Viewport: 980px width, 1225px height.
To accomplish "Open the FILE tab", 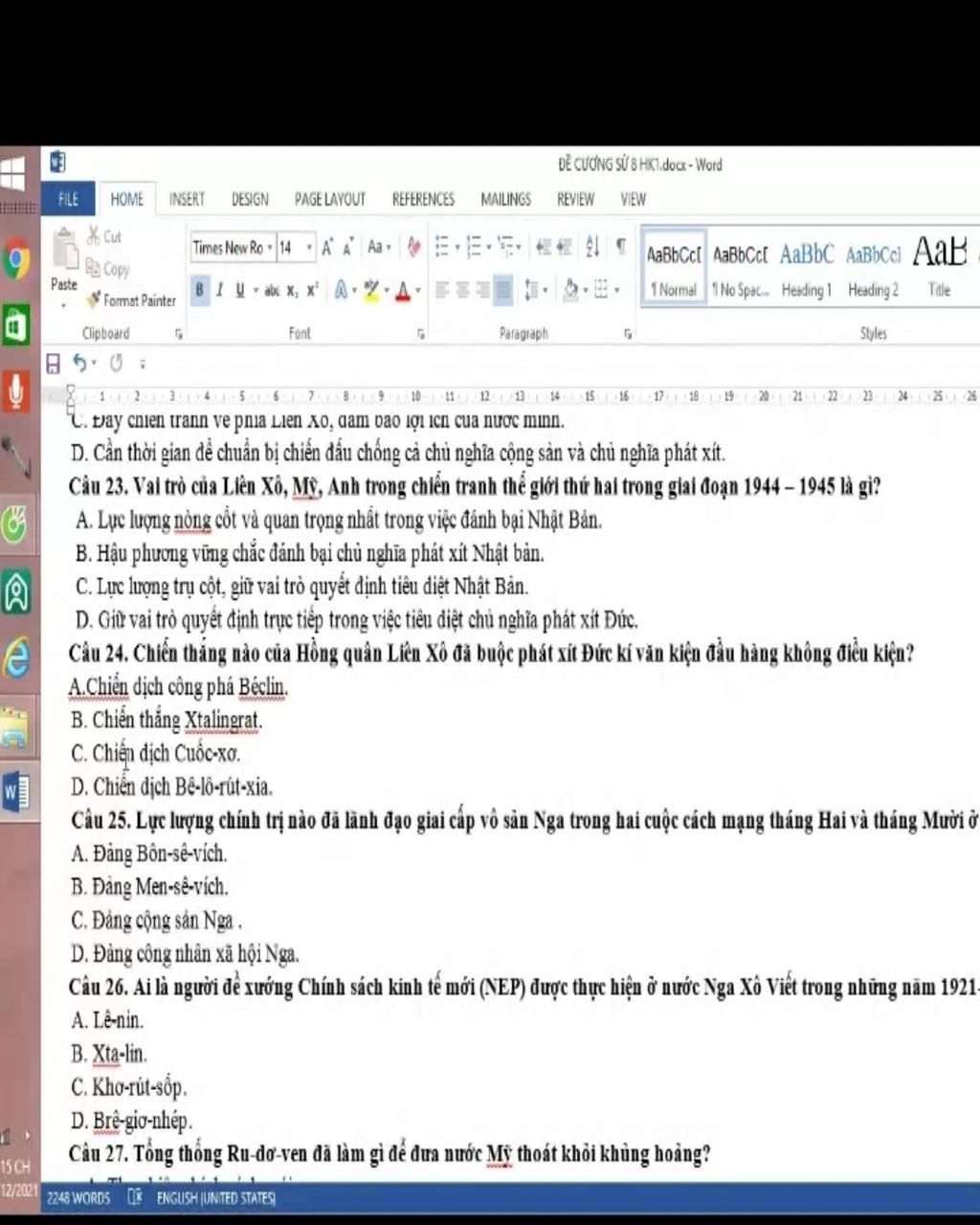I will point(68,199).
